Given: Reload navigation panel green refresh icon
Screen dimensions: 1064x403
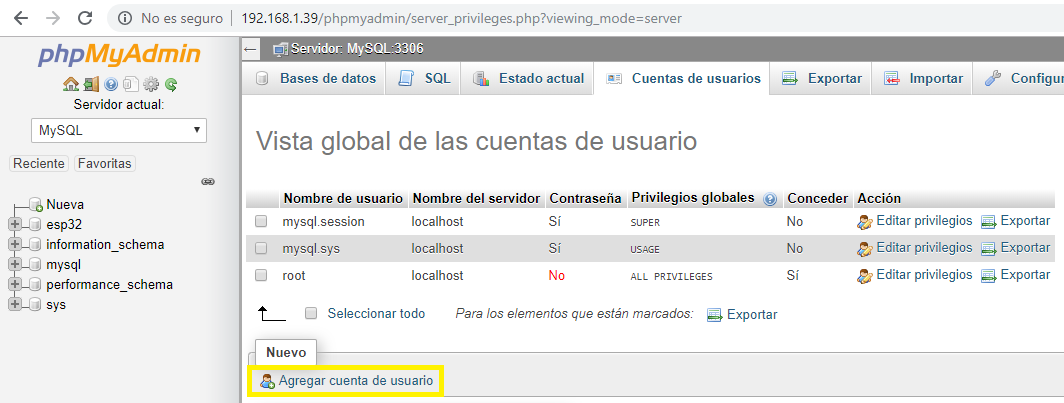Looking at the screenshot, I should [x=171, y=84].
